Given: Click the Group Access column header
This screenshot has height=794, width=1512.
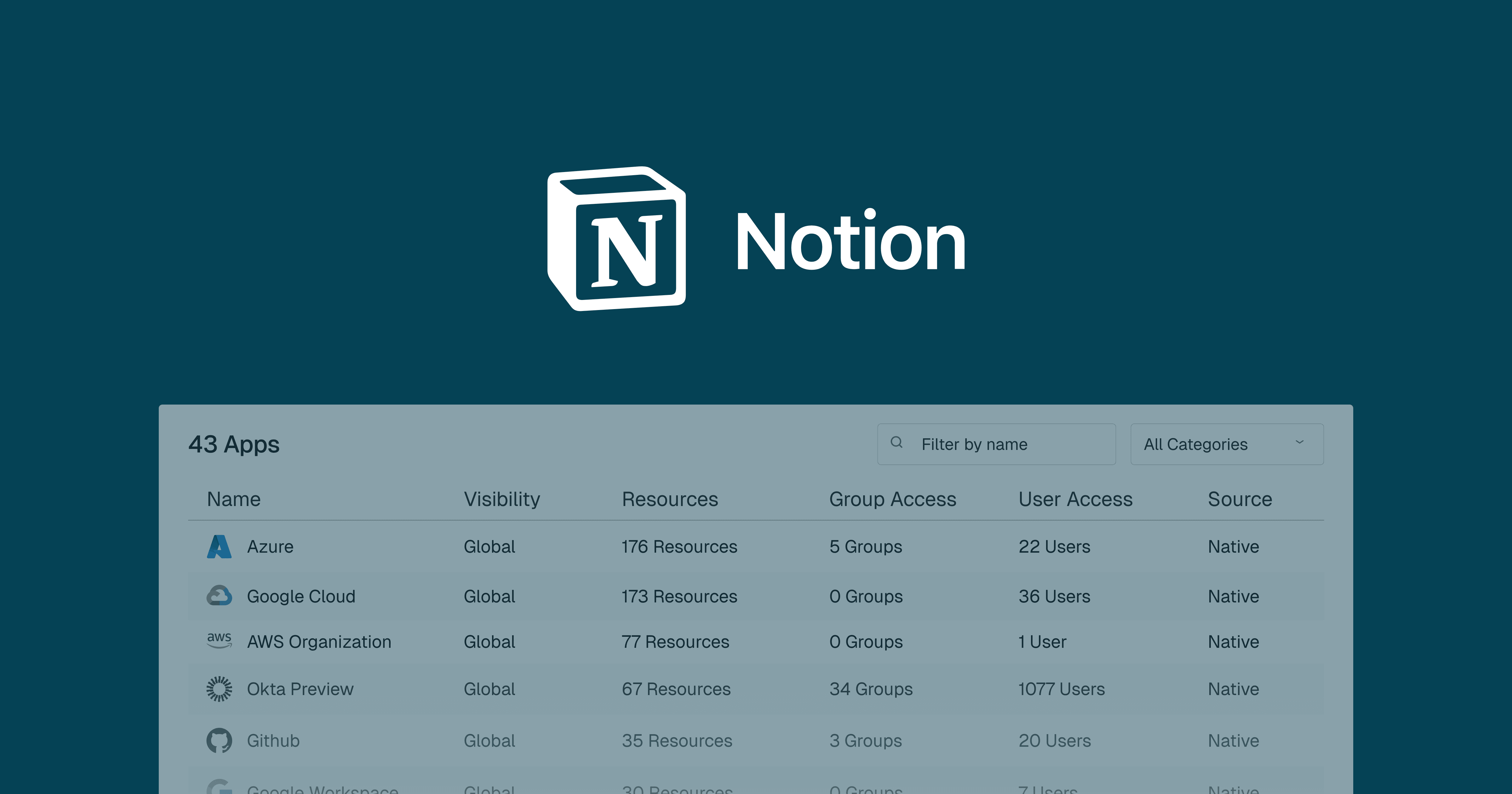Looking at the screenshot, I should tap(892, 499).
